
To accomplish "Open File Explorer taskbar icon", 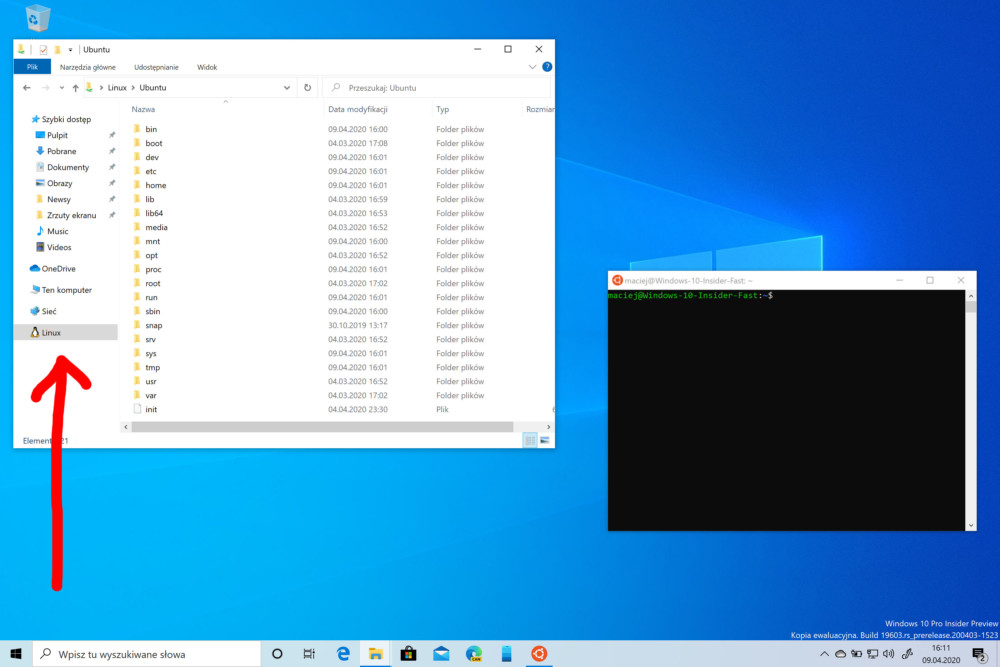I will point(376,654).
